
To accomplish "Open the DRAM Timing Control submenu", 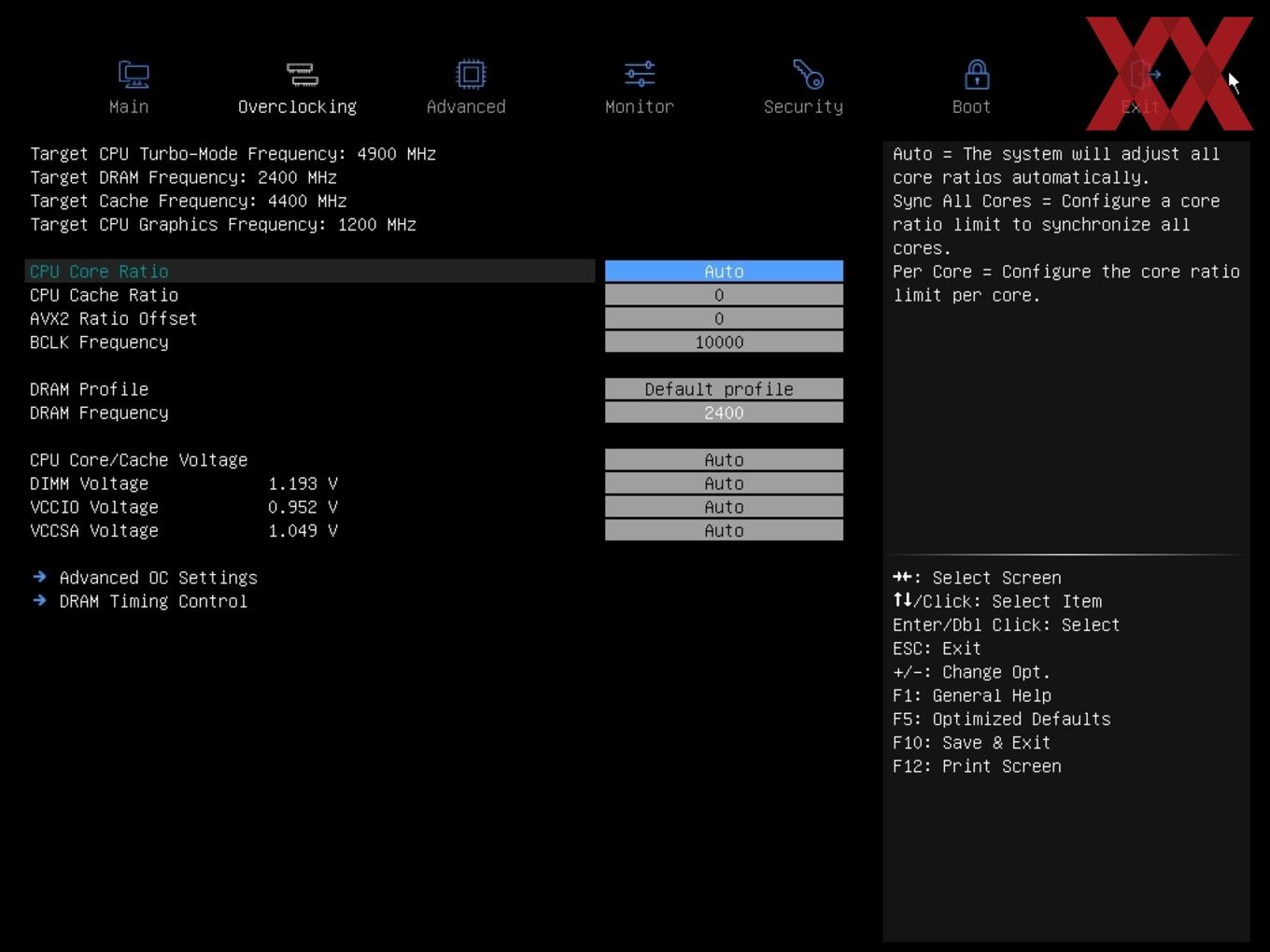I will point(153,601).
